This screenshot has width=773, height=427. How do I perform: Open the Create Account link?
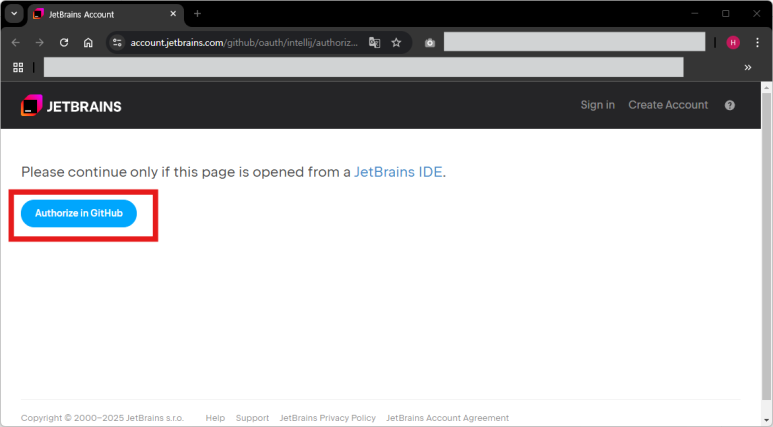pyautogui.click(x=668, y=105)
